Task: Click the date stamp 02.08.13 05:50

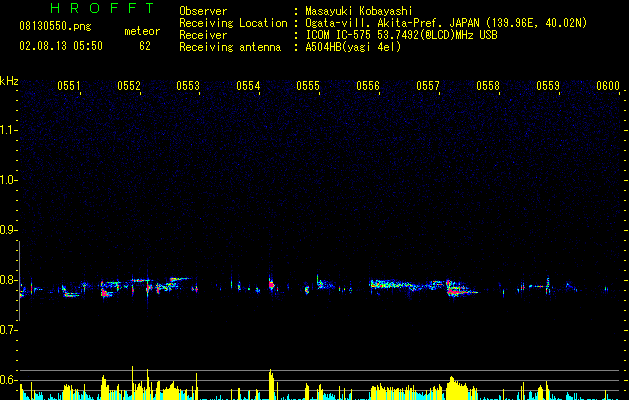Action: click(x=61, y=46)
